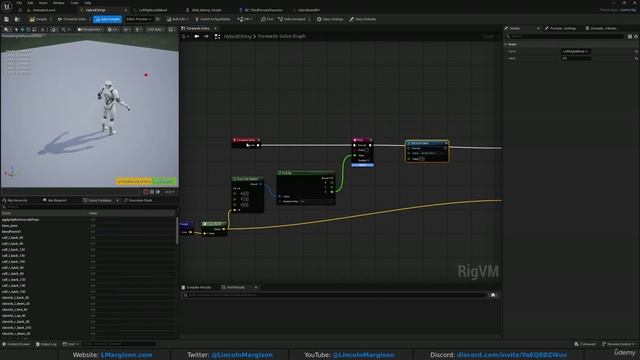Click the green button in viewport corner
This screenshot has height=360, width=640.
click(x=164, y=181)
